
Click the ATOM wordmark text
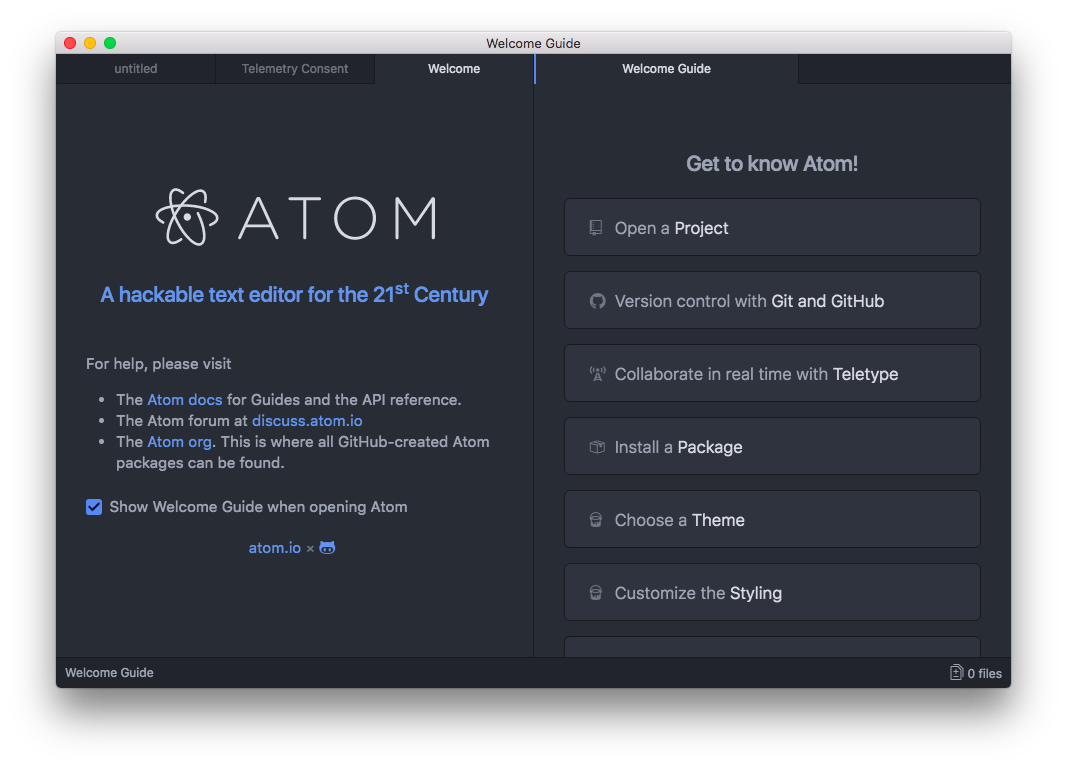point(338,218)
